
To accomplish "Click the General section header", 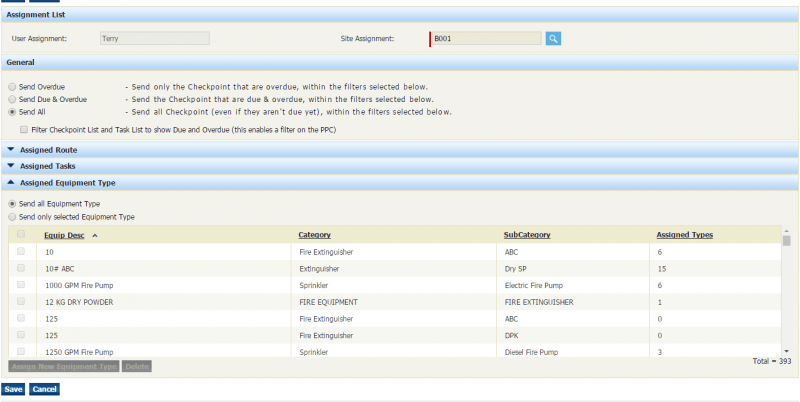I will [x=399, y=62].
